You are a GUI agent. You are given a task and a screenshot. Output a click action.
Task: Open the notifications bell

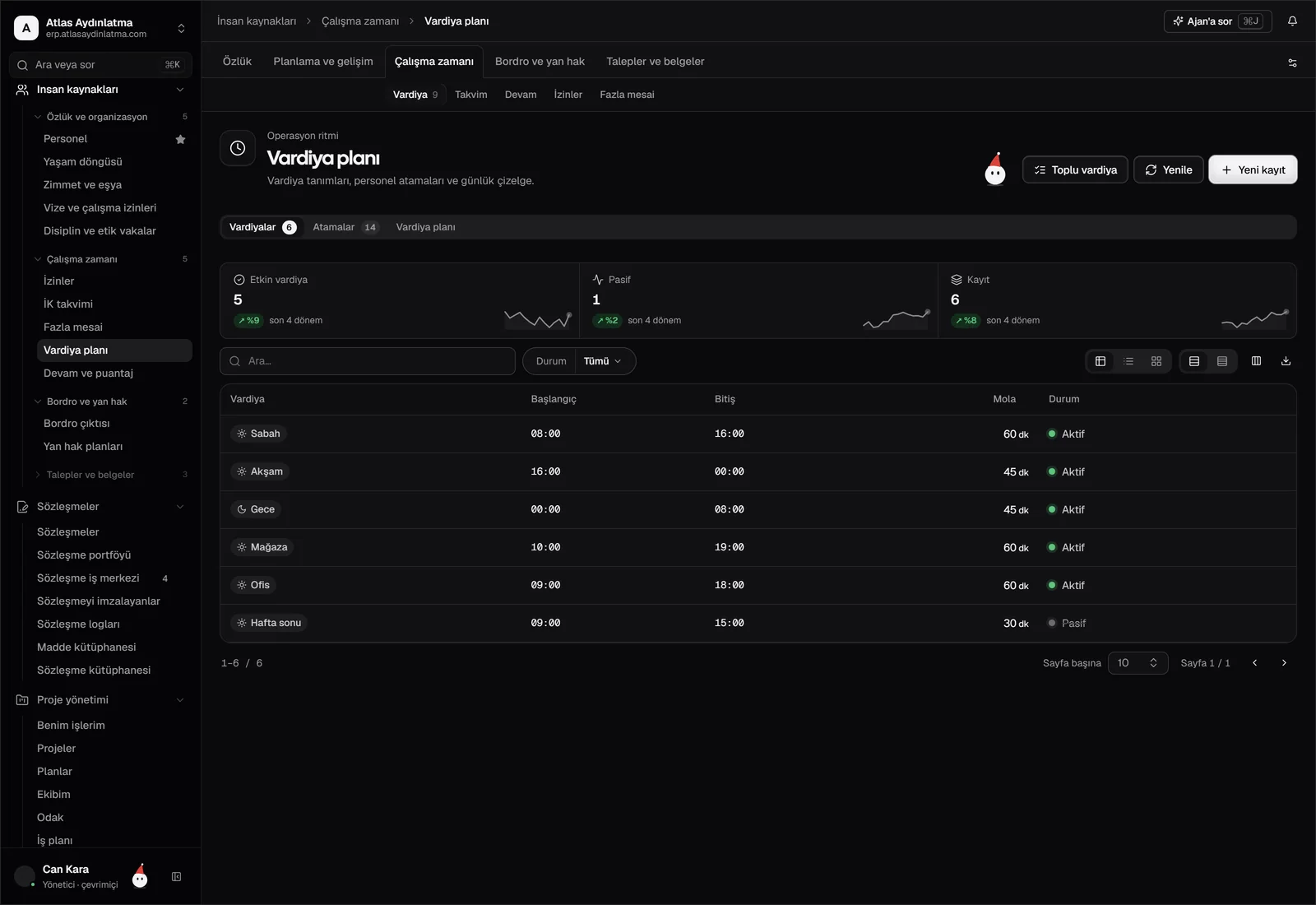point(1292,21)
